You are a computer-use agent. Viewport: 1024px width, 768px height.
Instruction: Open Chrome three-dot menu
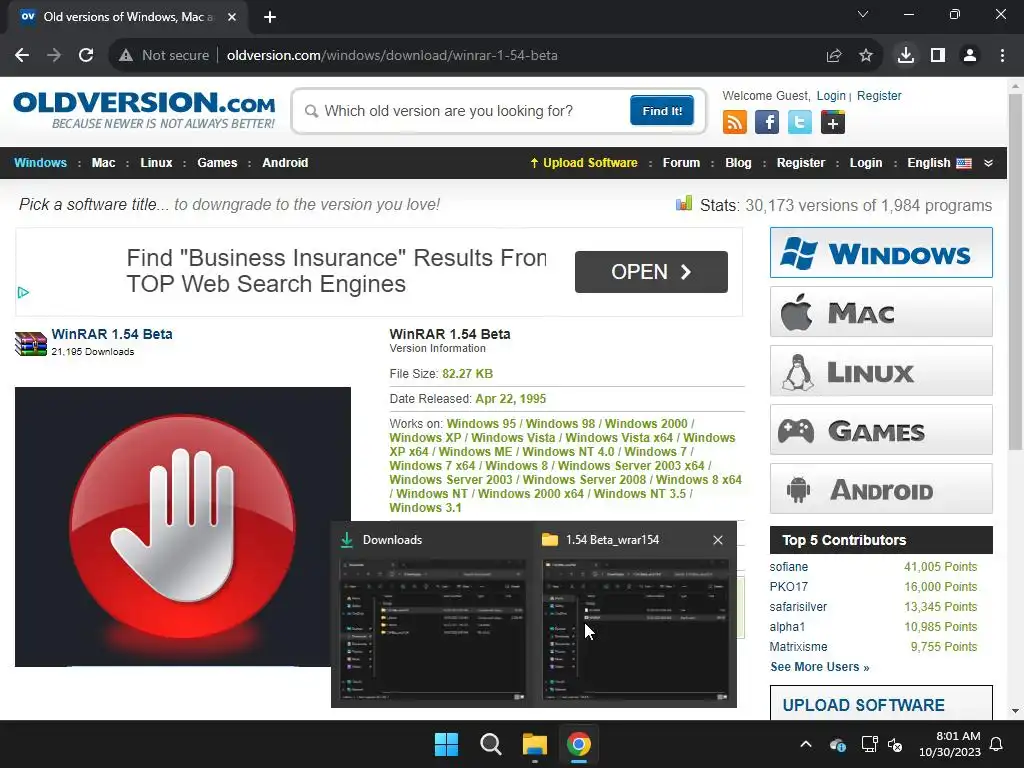(1002, 56)
